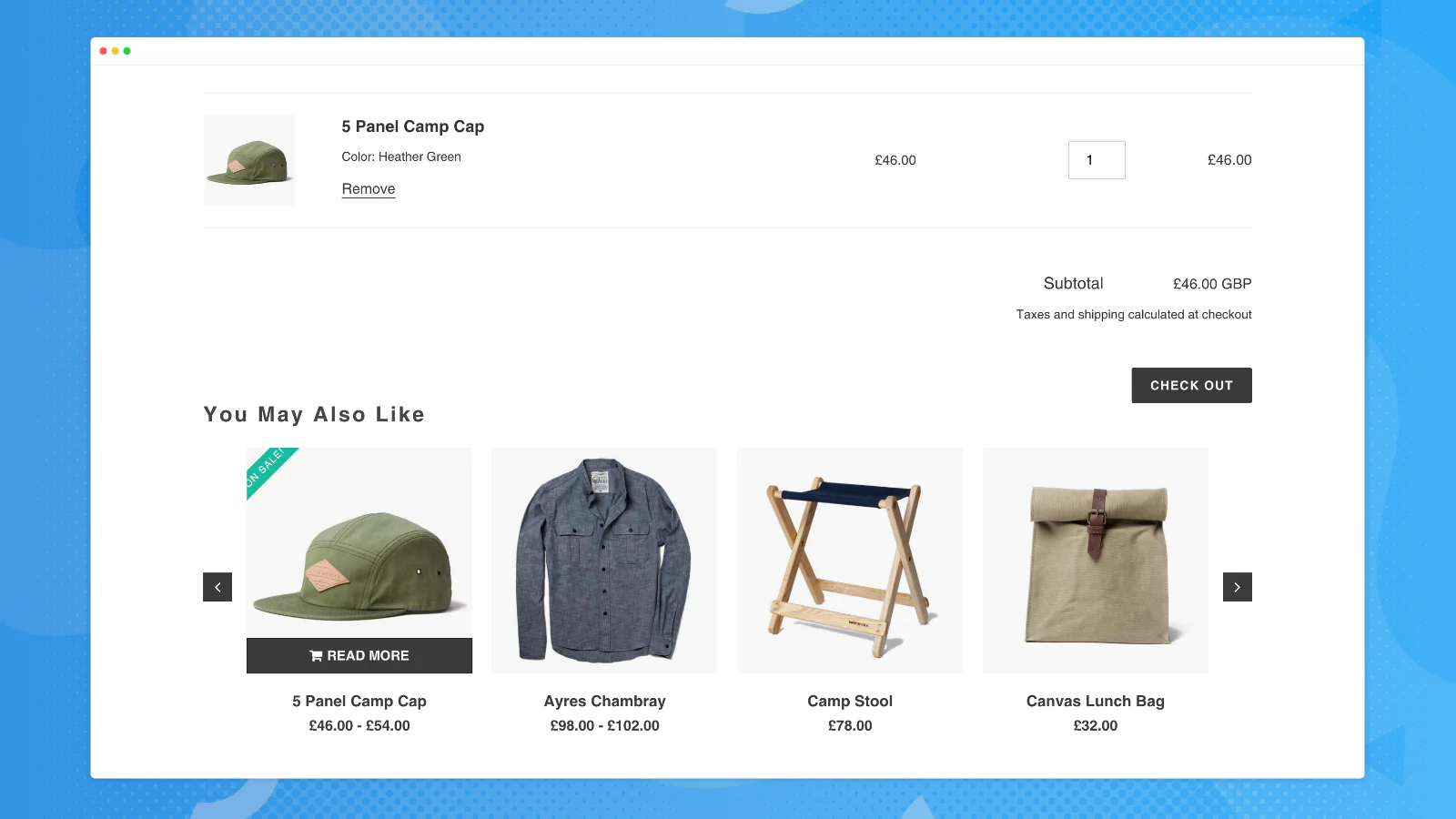Click the Camp Stool product name
Image resolution: width=1456 pixels, height=819 pixels.
(x=850, y=701)
